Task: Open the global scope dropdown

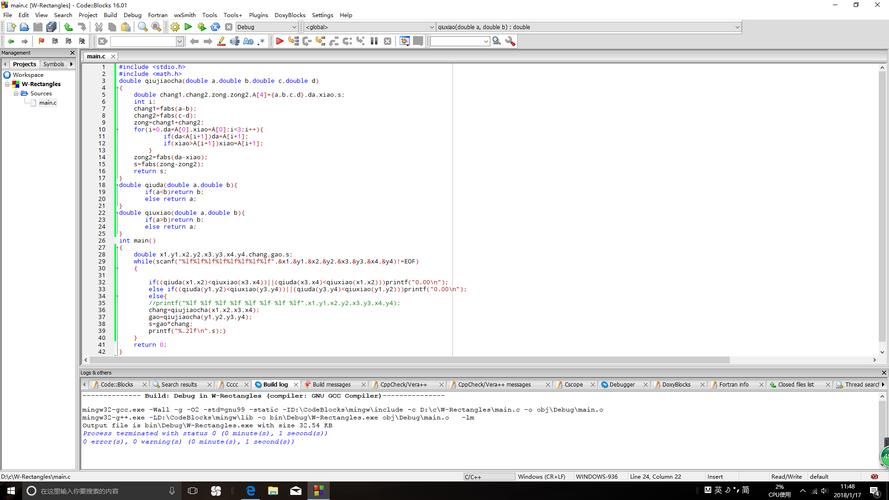Action: [x=431, y=27]
